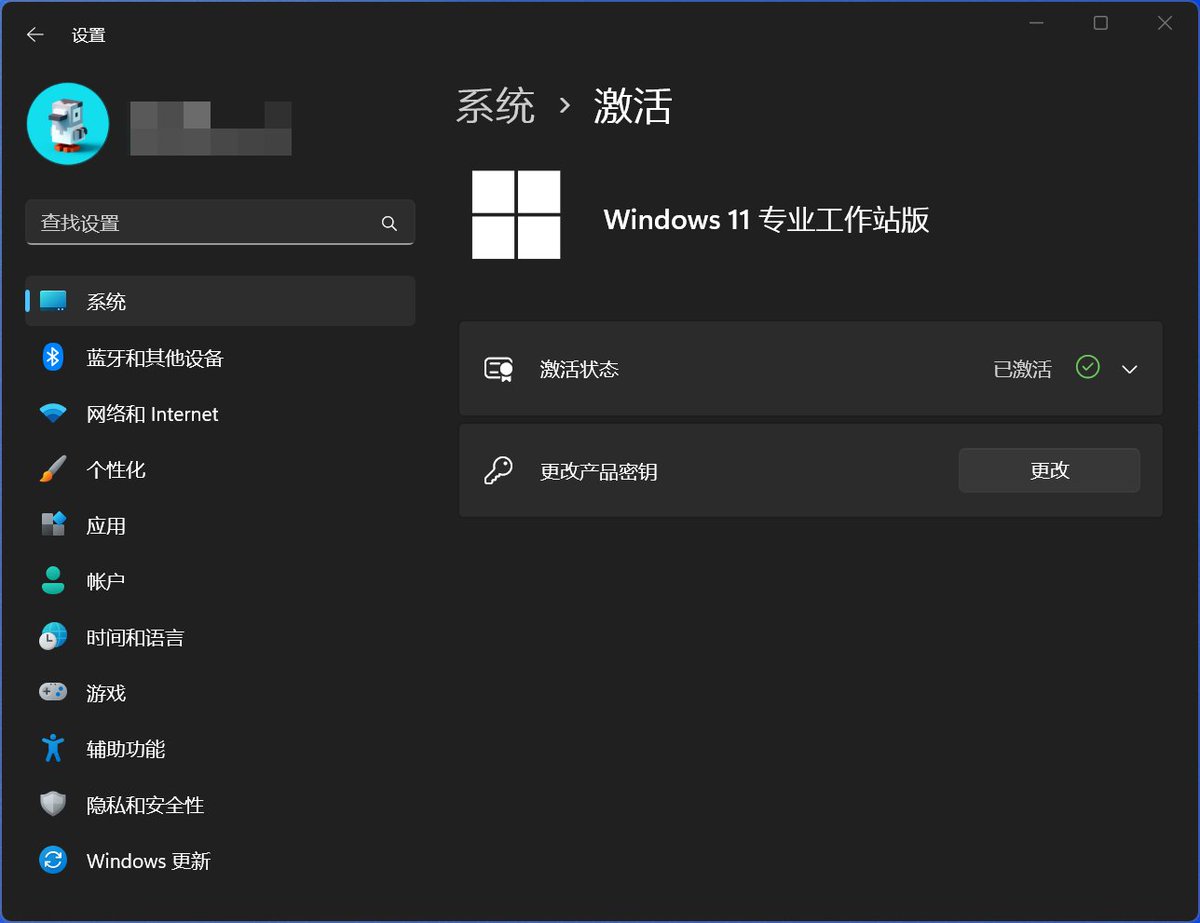This screenshot has height=923, width=1200.
Task: Click the blurred account name
Action: (x=211, y=128)
